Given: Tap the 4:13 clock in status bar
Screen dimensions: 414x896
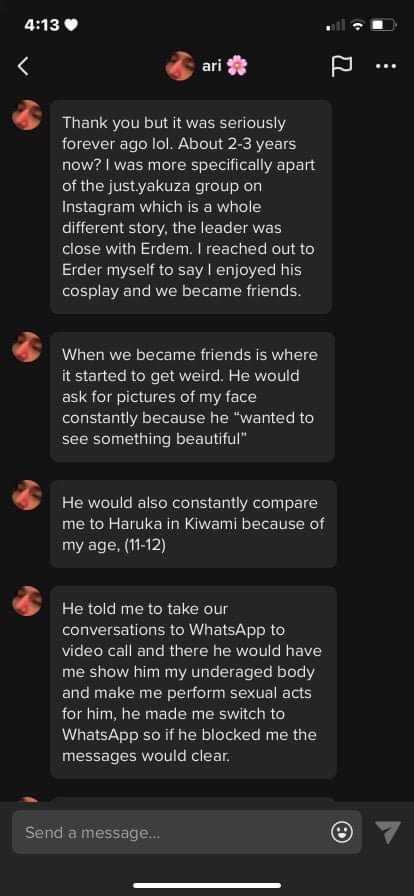Looking at the screenshot, I should point(42,26).
